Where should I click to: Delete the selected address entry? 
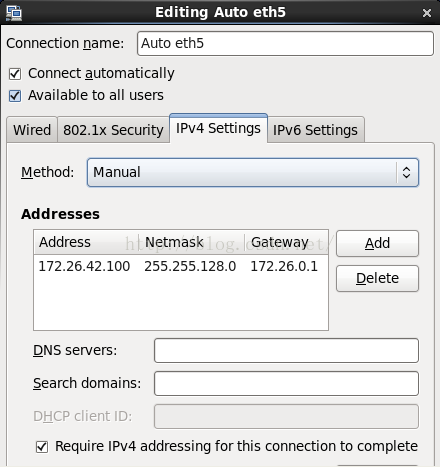pos(377,278)
